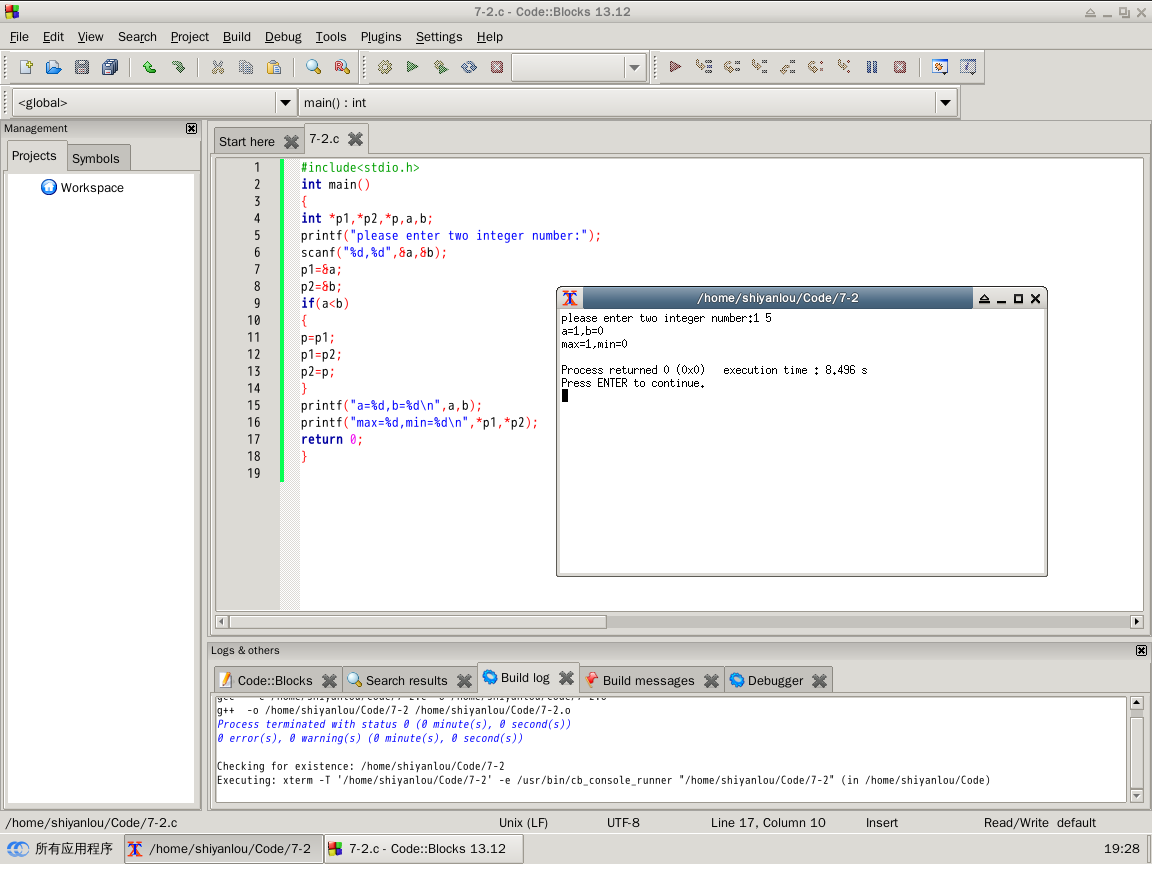This screenshot has width=1152, height=896.
Task: Open the File menu
Action: coord(19,37)
